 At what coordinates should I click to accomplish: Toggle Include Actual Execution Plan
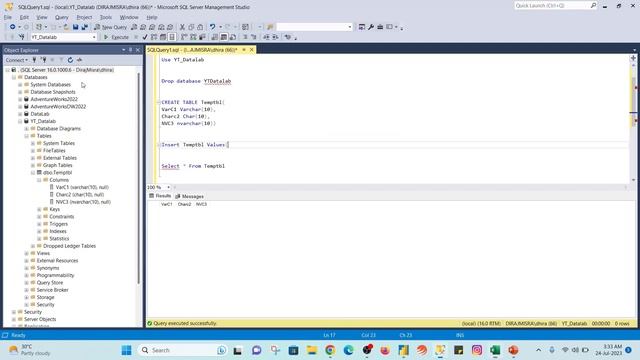184,37
